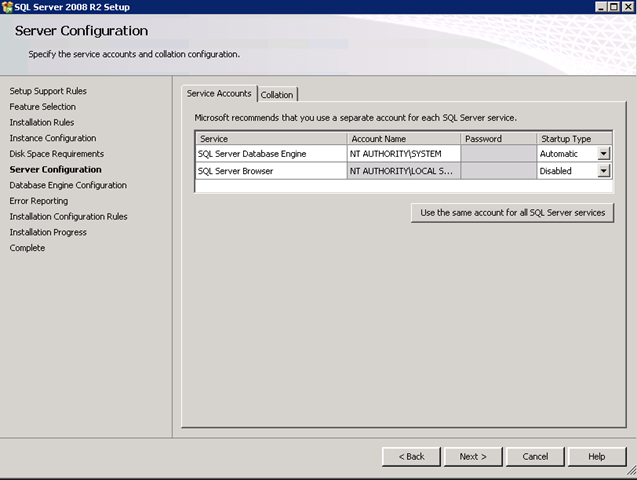Click Setup Support Rules in the steps list

click(48, 91)
